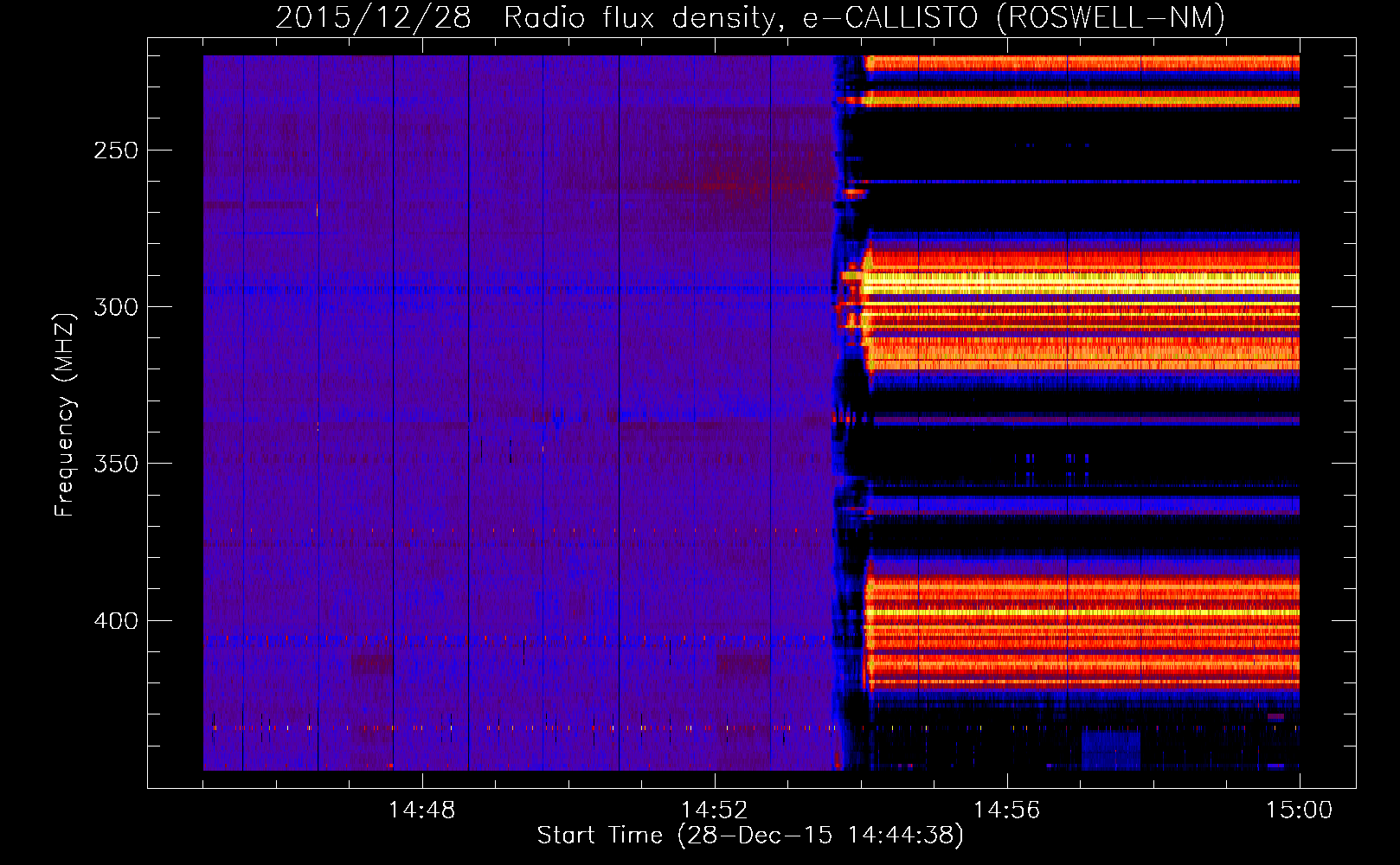1400x865 pixels.
Task: Click the 14:56 time tick label
Action: 1006,810
